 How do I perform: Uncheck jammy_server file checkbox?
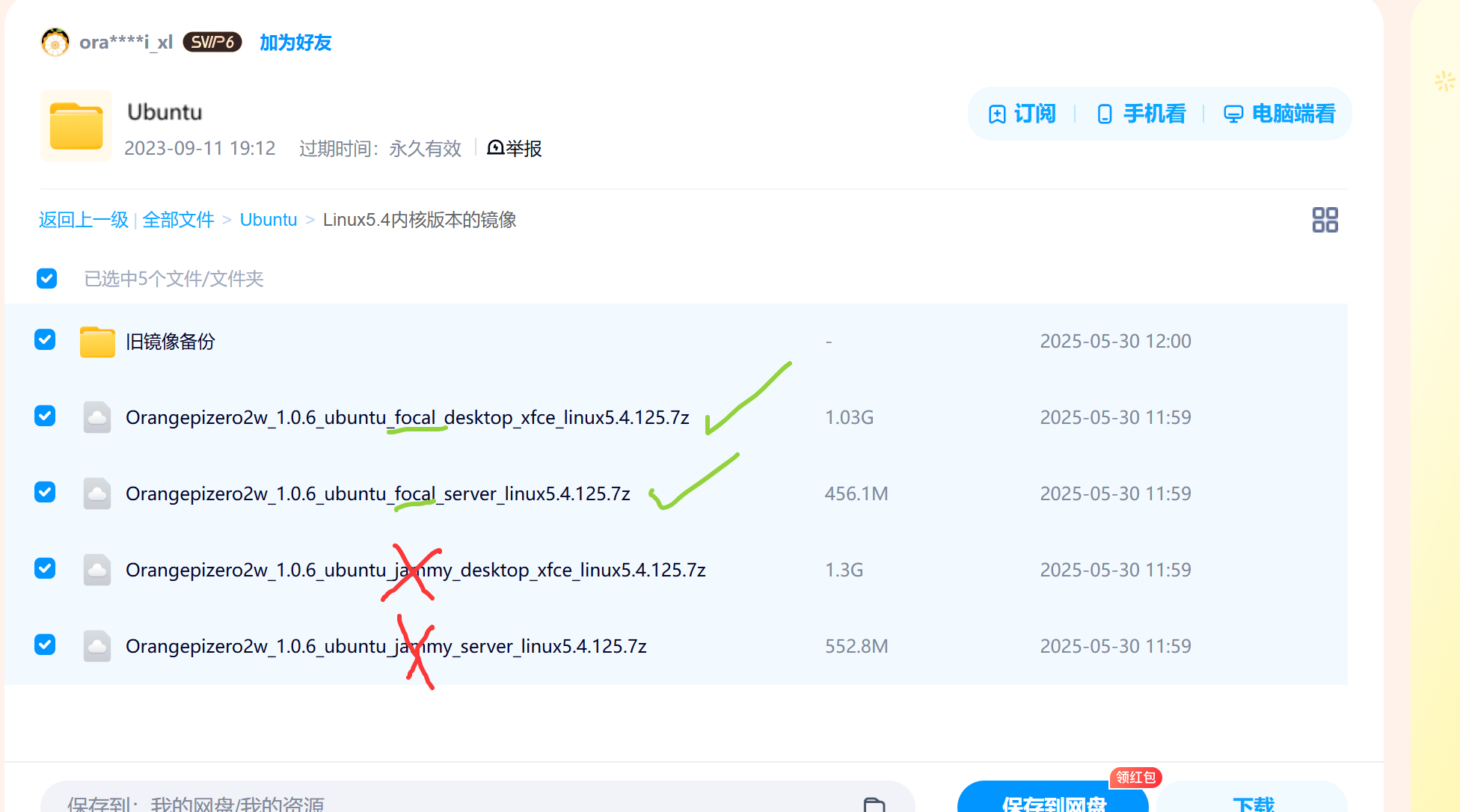45,645
